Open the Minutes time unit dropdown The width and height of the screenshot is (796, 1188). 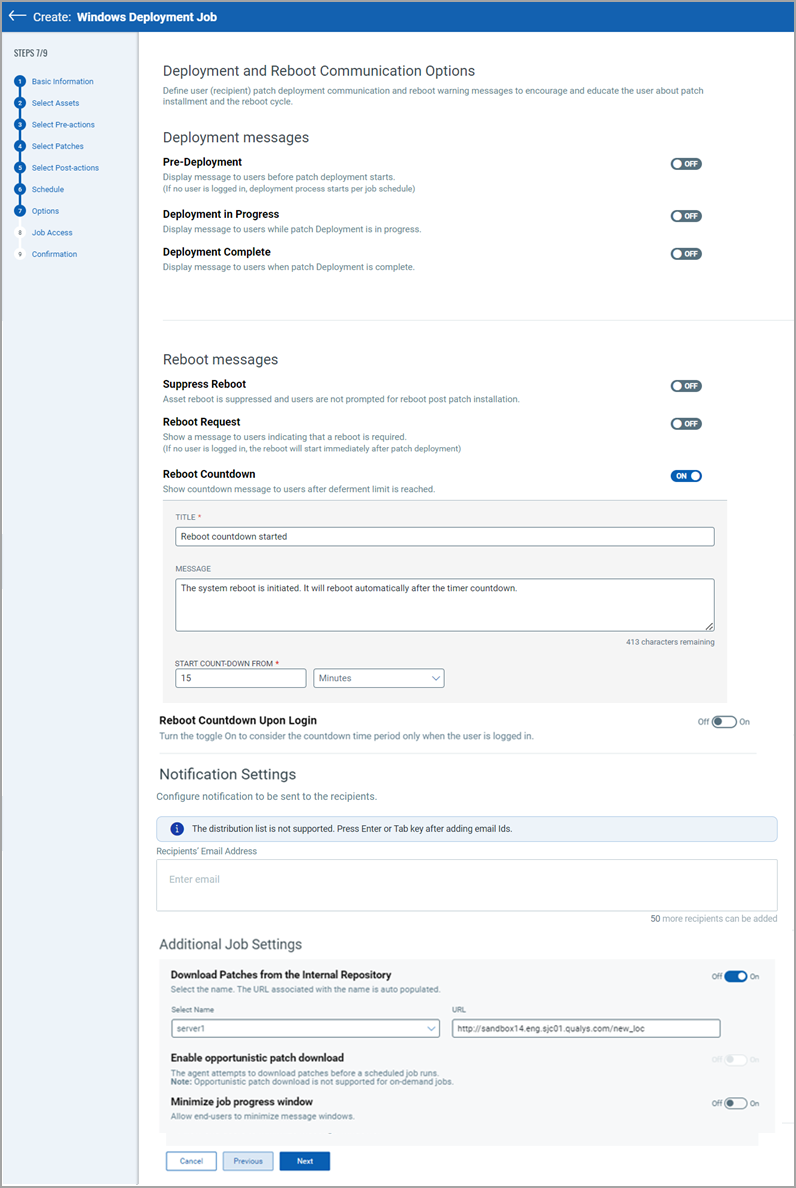point(379,678)
